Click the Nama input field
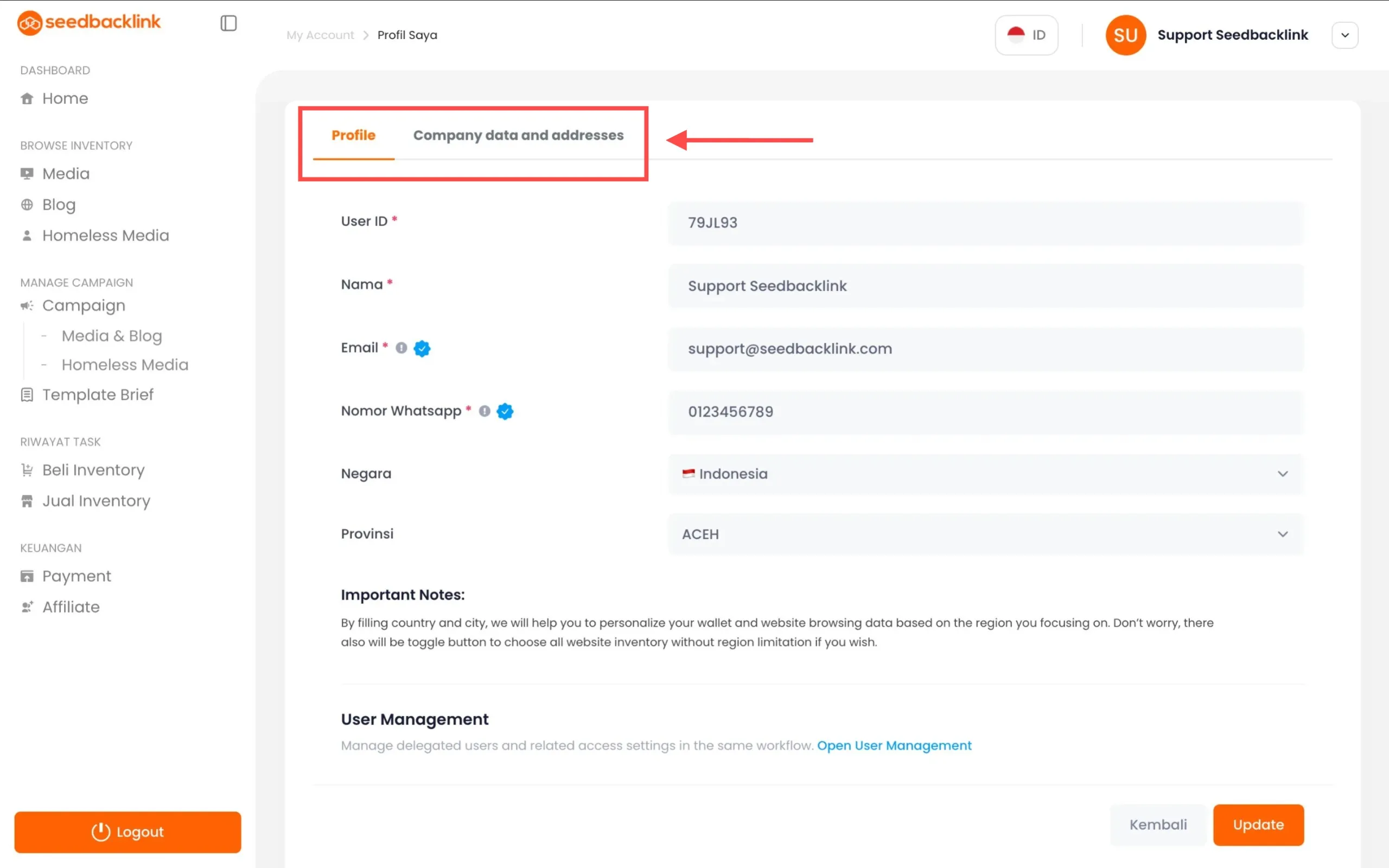 [x=985, y=286]
